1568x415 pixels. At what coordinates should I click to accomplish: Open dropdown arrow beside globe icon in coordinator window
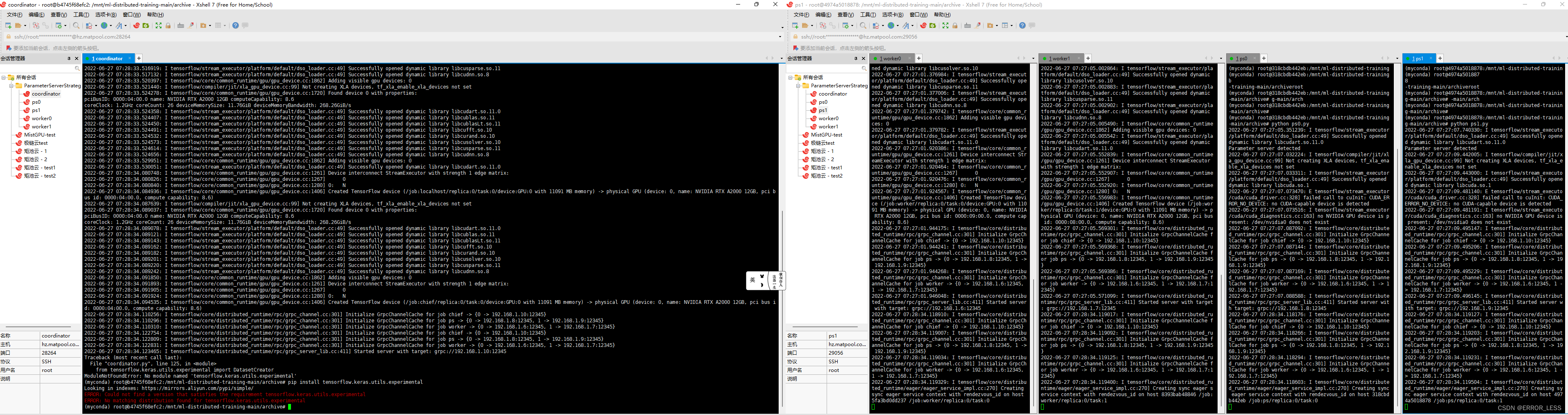click(111, 25)
